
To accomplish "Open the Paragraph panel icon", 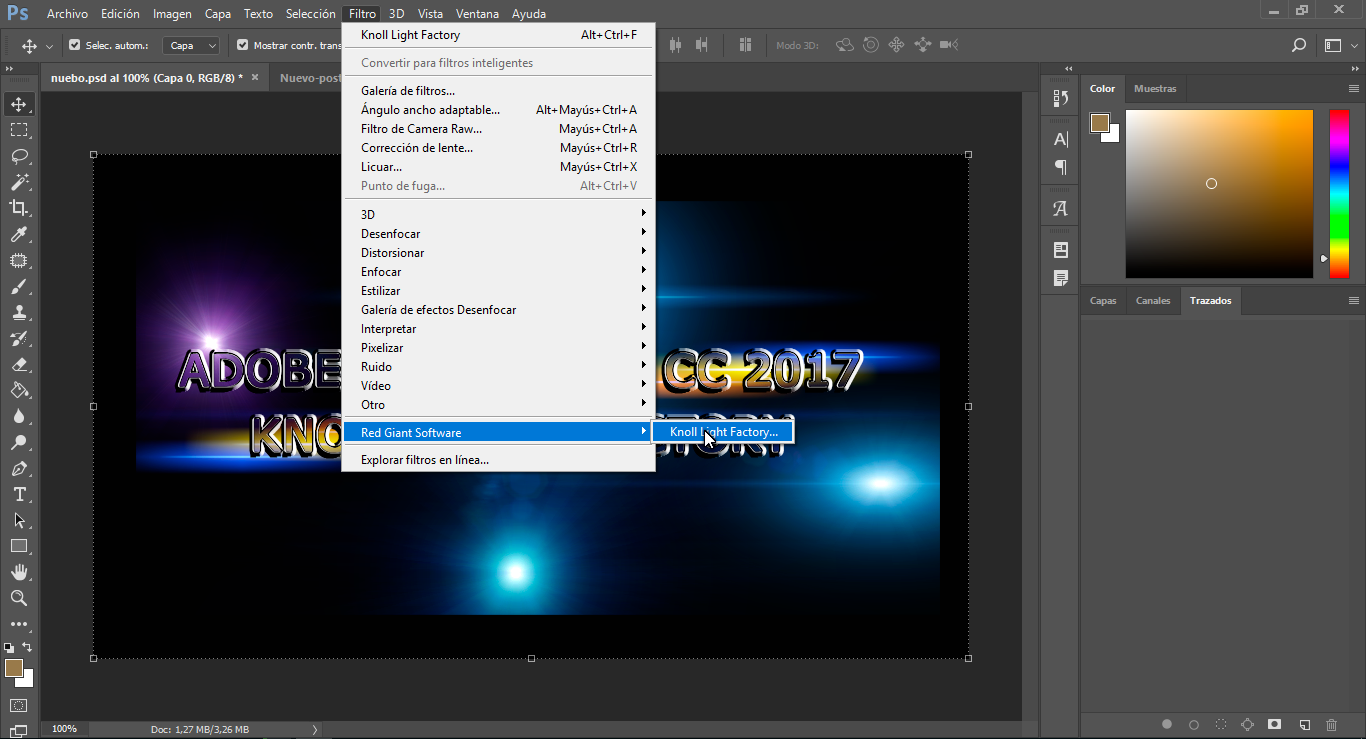I will [x=1061, y=167].
